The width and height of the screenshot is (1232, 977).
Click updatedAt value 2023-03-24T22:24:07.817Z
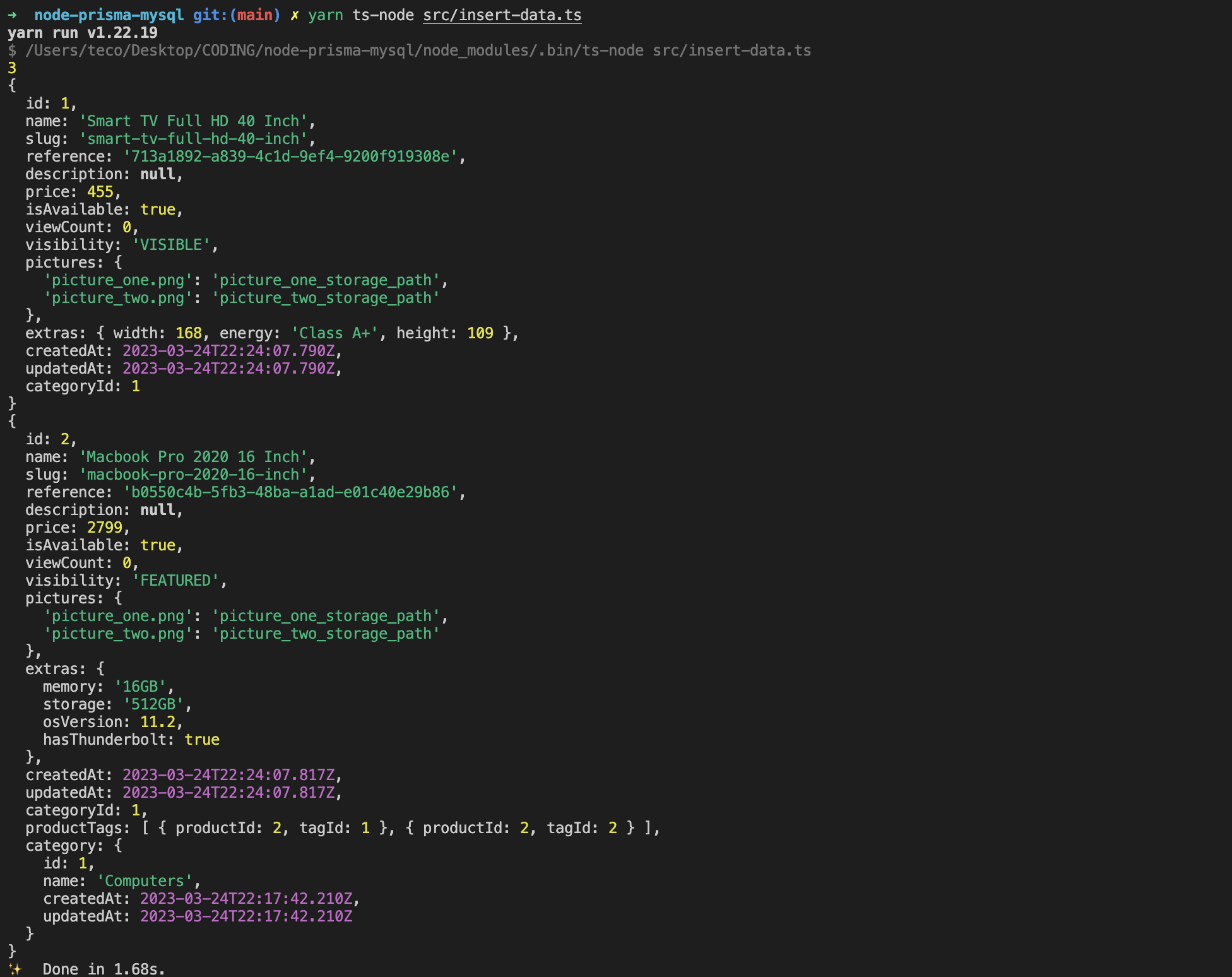tap(228, 793)
